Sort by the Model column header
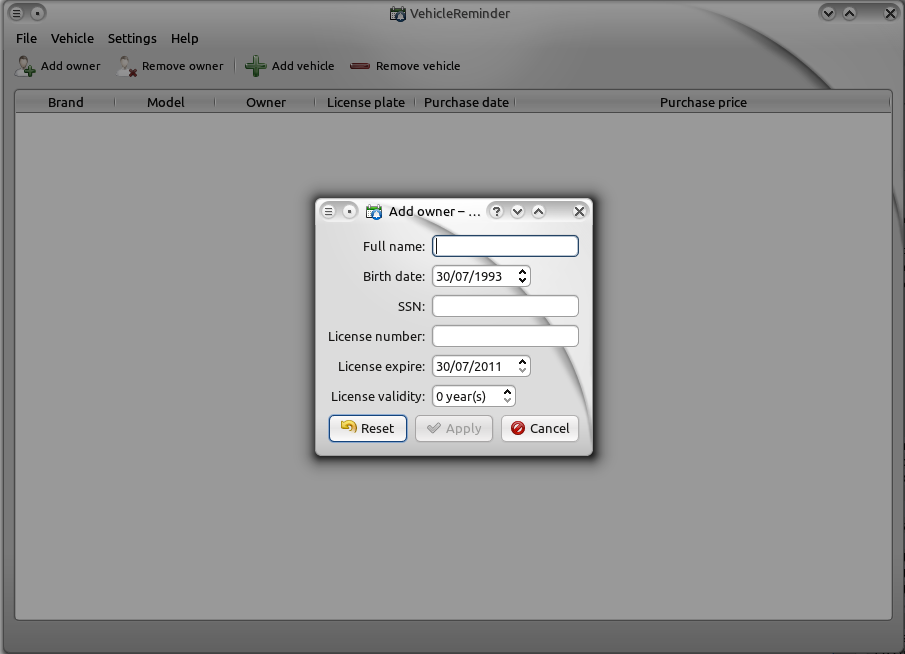This screenshot has width=905, height=654. click(x=165, y=103)
